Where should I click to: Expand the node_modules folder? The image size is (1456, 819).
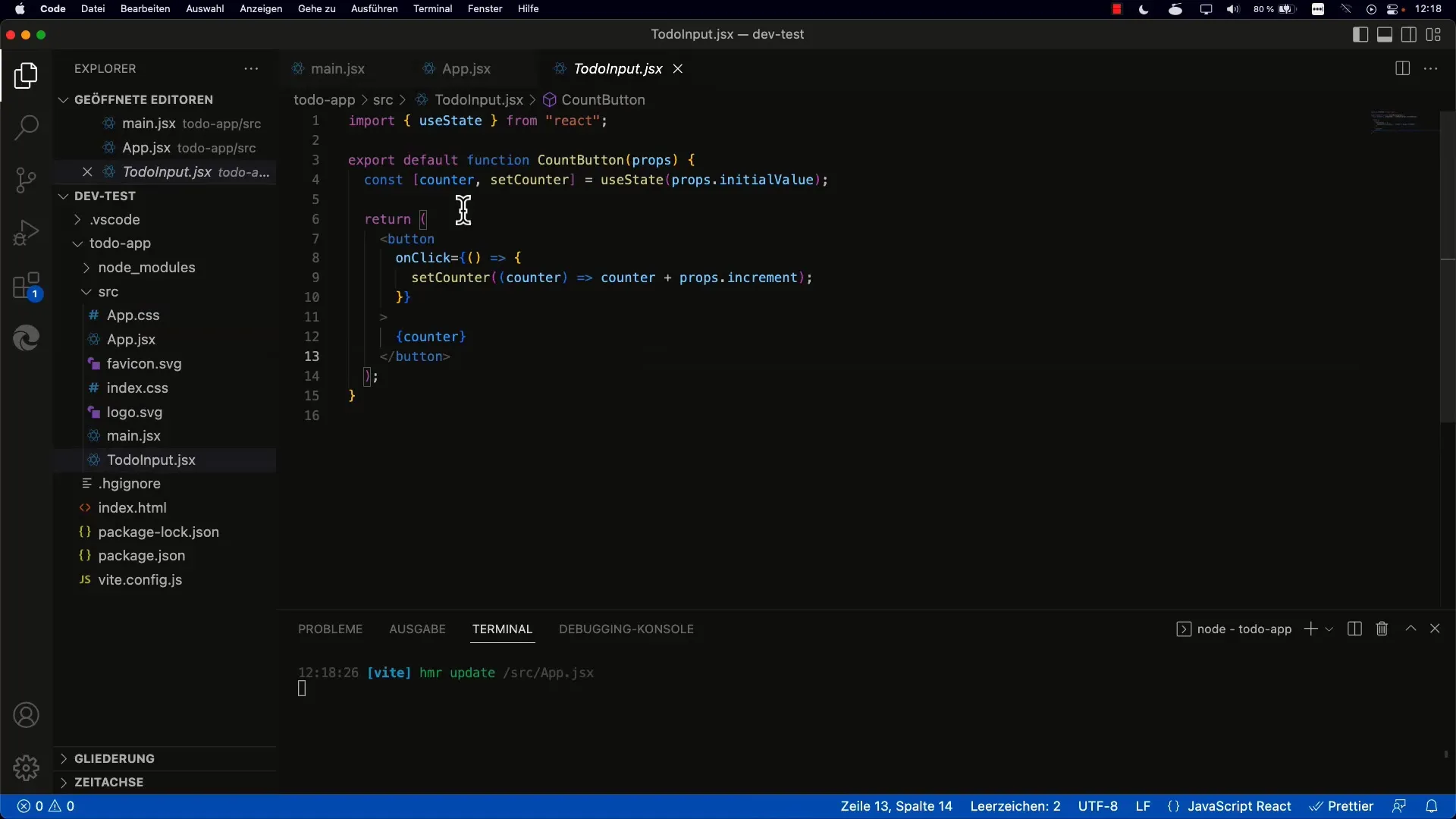(146, 268)
